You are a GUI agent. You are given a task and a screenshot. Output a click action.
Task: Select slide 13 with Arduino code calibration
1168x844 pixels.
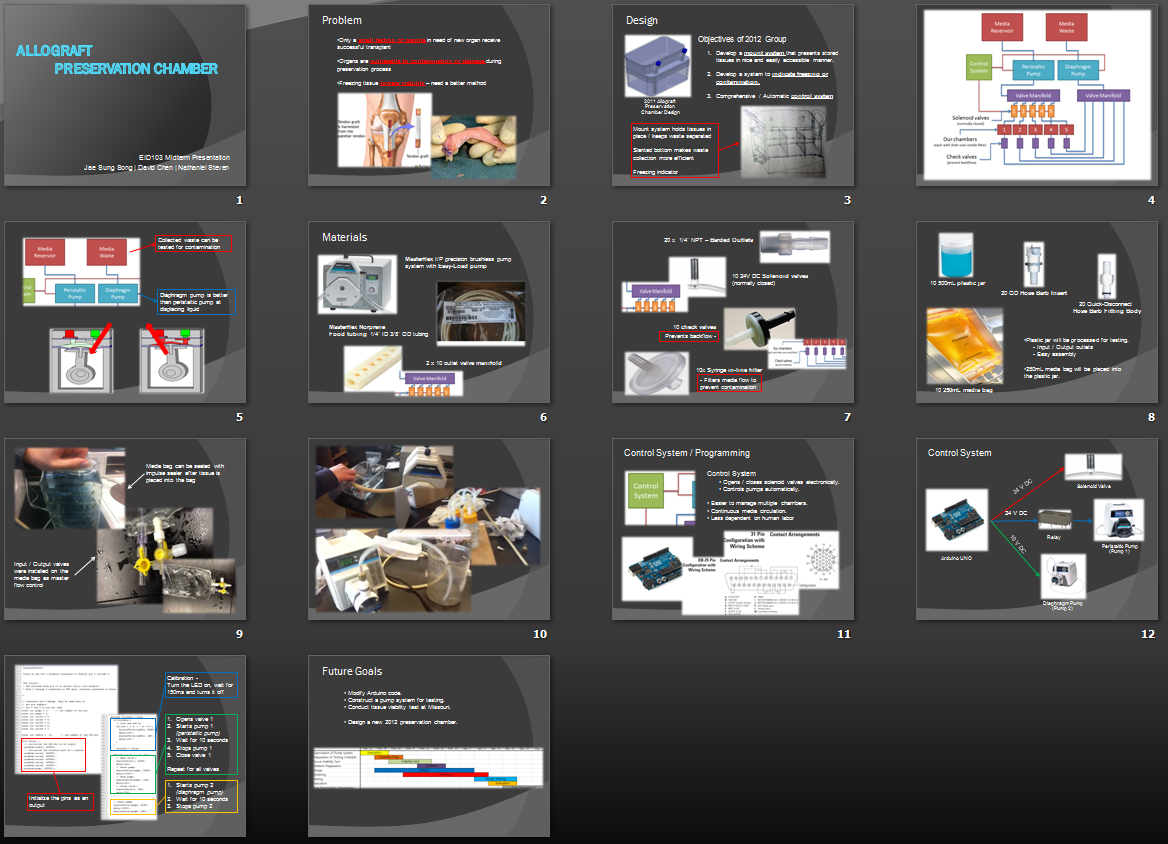click(125, 746)
